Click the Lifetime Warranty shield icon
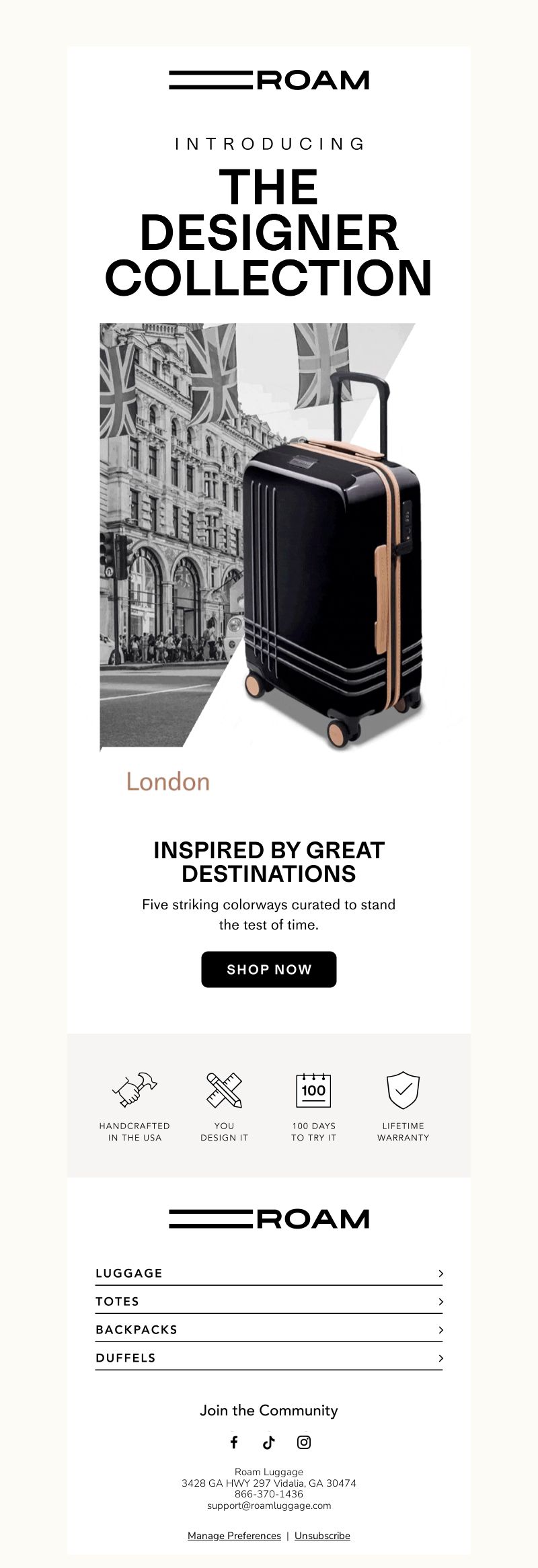Screen dimensions: 538x1568 click(x=403, y=1089)
